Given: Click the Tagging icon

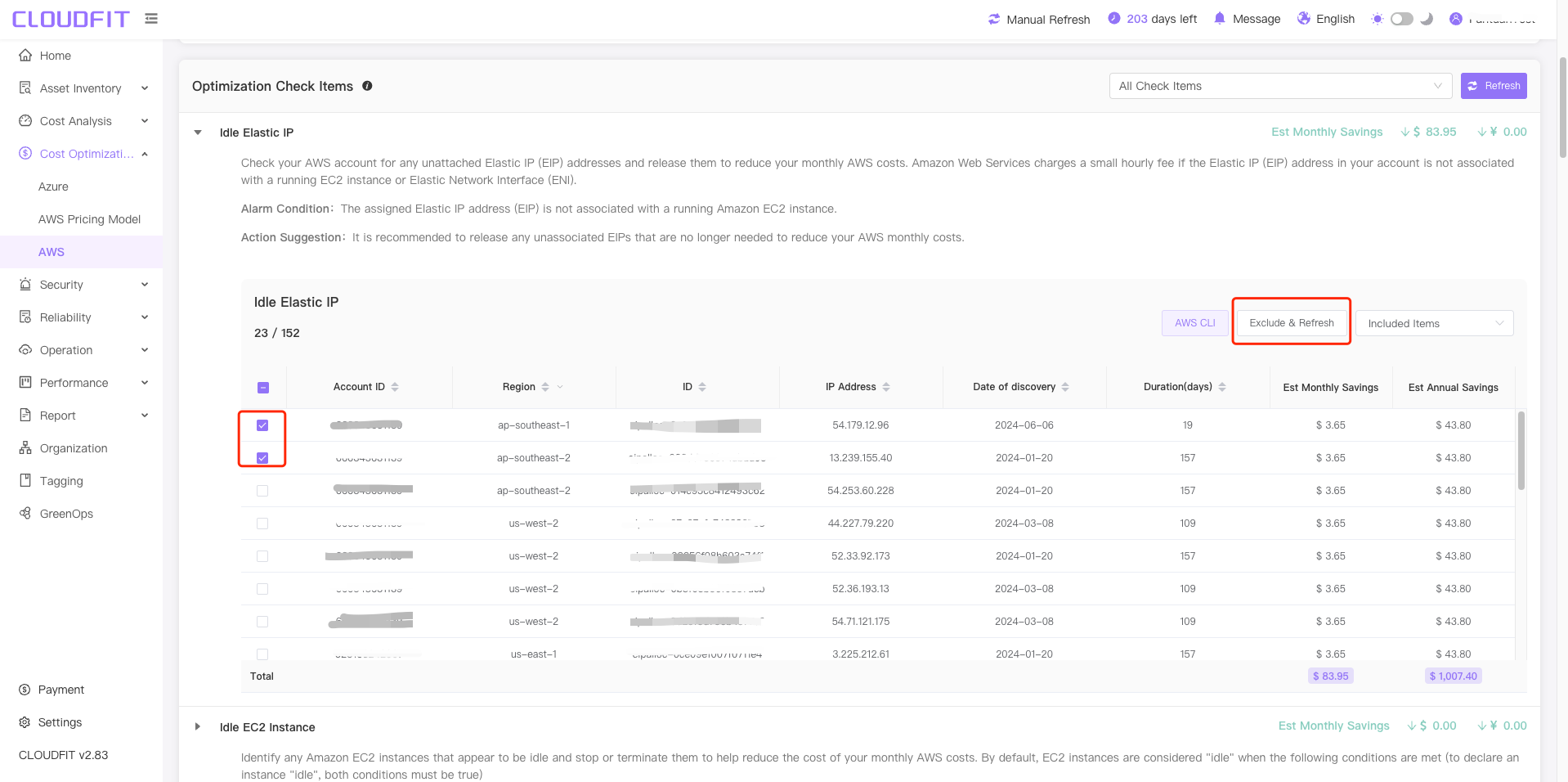Looking at the screenshot, I should 25,480.
